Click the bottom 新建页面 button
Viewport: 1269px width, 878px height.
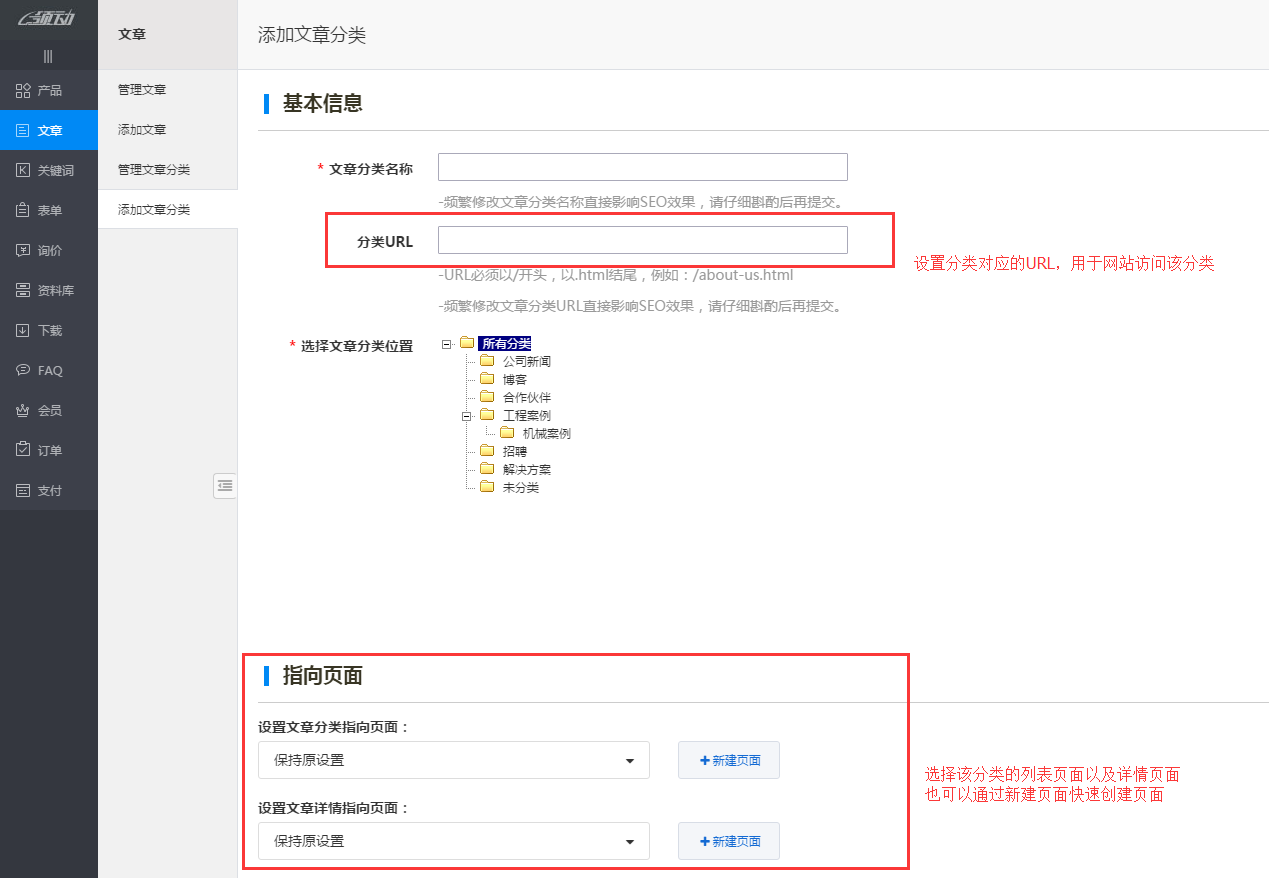728,841
